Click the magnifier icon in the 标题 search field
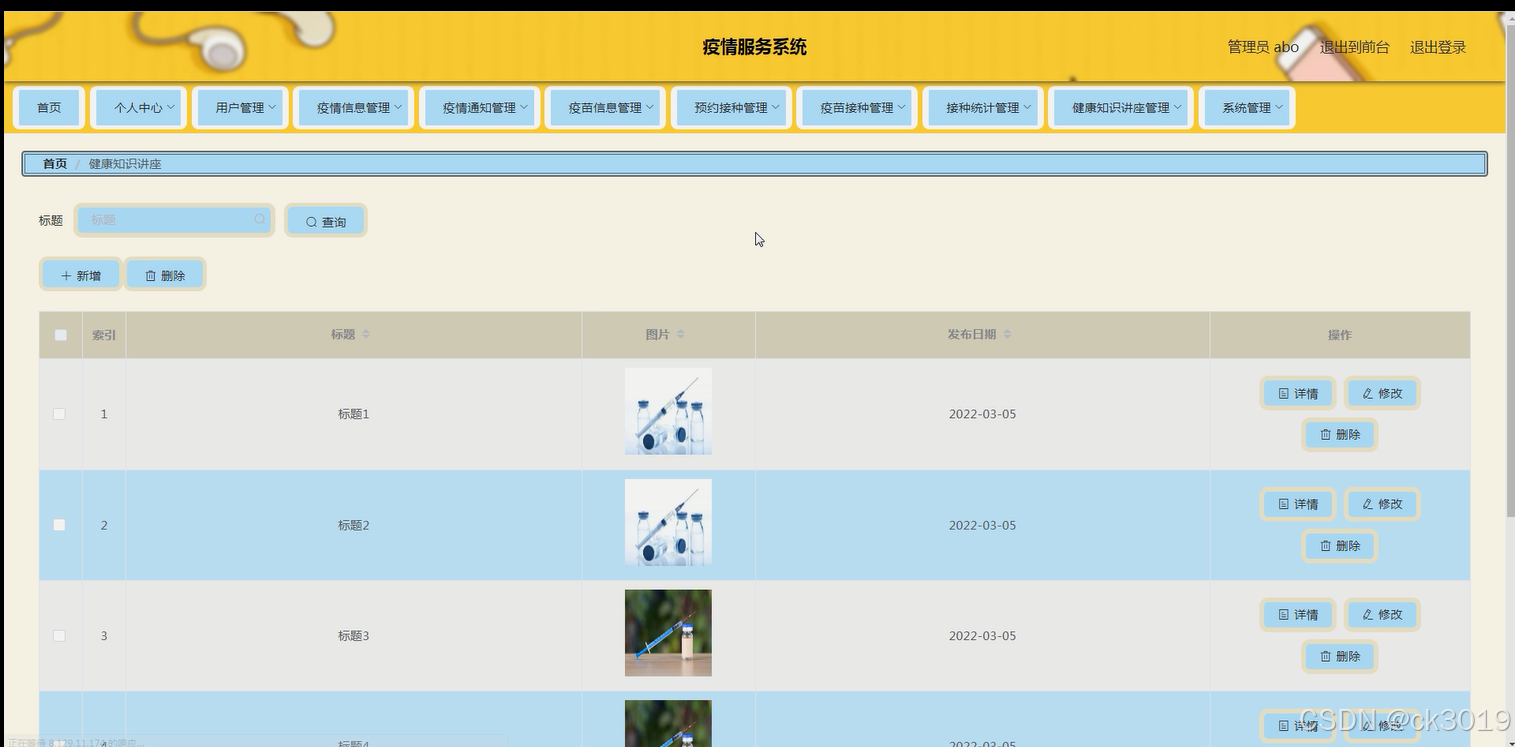 click(260, 220)
